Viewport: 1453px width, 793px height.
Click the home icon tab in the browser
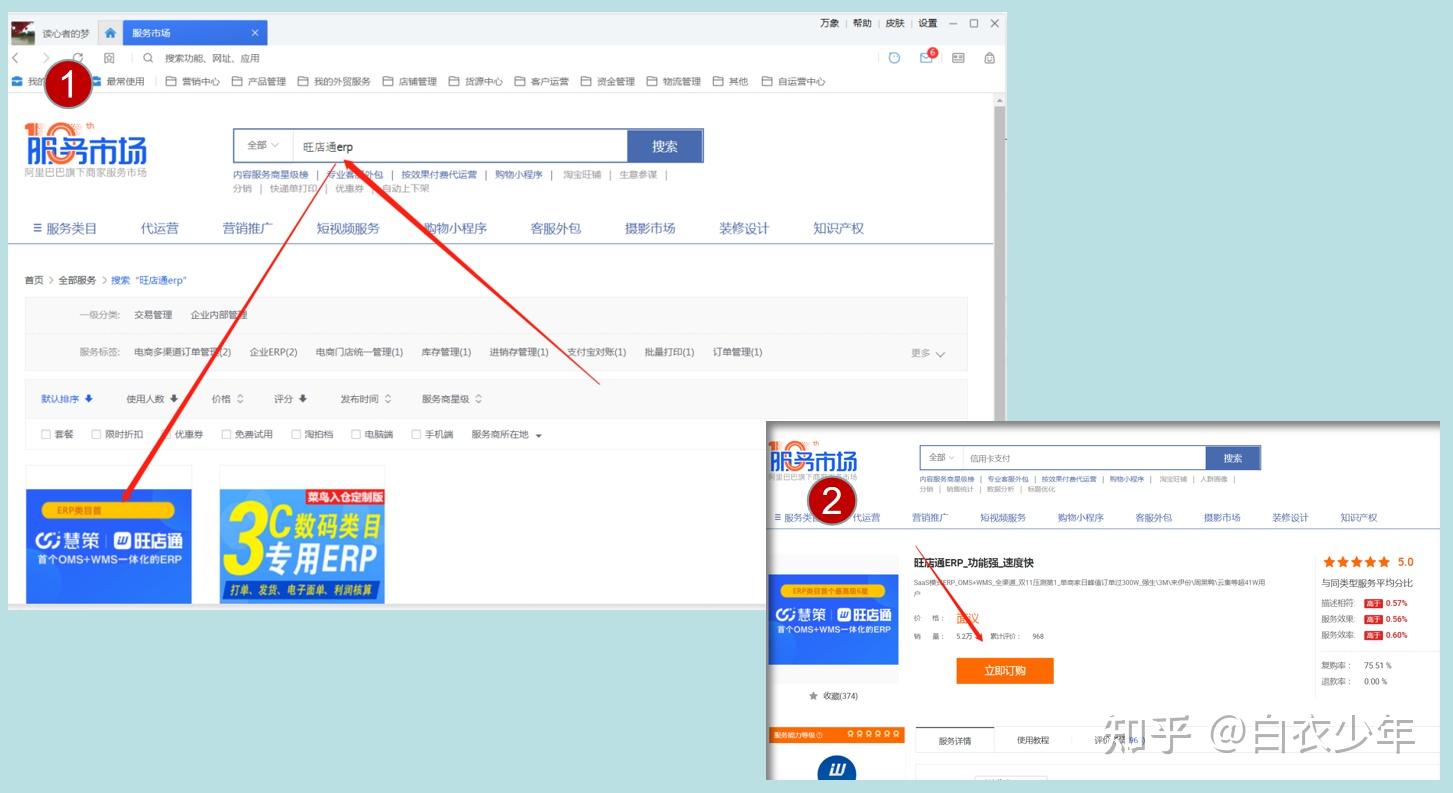(x=110, y=33)
